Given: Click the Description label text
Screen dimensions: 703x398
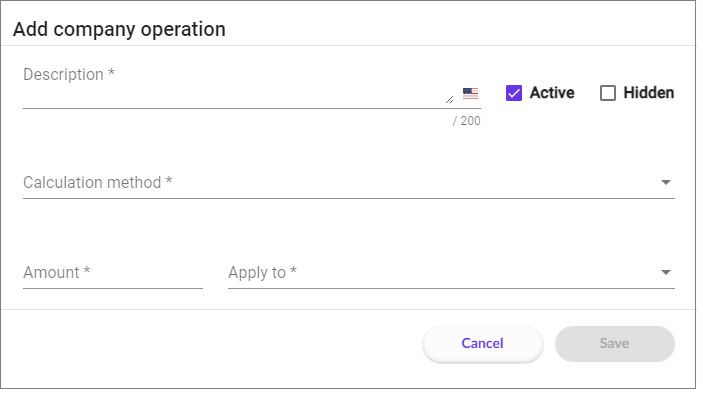Looking at the screenshot, I should click(x=69, y=74).
